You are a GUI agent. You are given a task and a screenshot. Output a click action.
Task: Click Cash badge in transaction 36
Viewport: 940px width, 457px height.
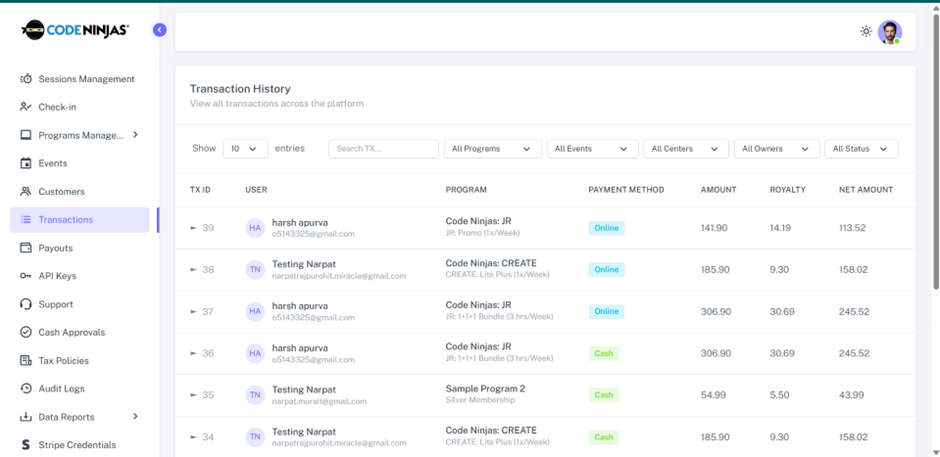point(604,353)
